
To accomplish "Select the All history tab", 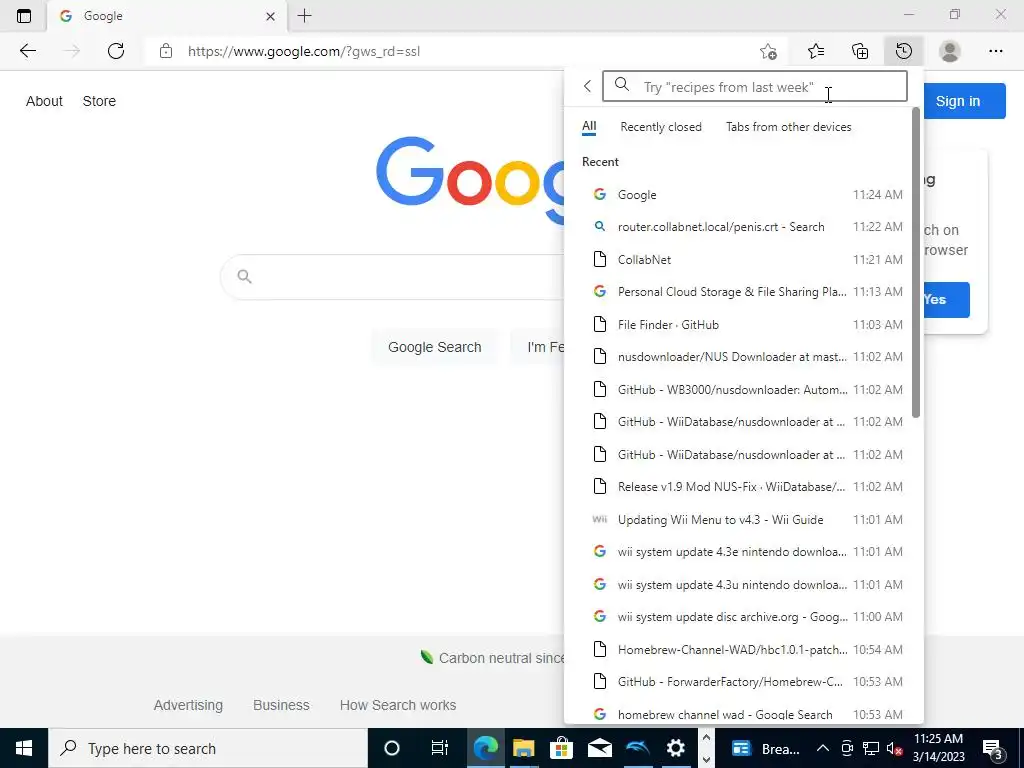I will (x=589, y=126).
